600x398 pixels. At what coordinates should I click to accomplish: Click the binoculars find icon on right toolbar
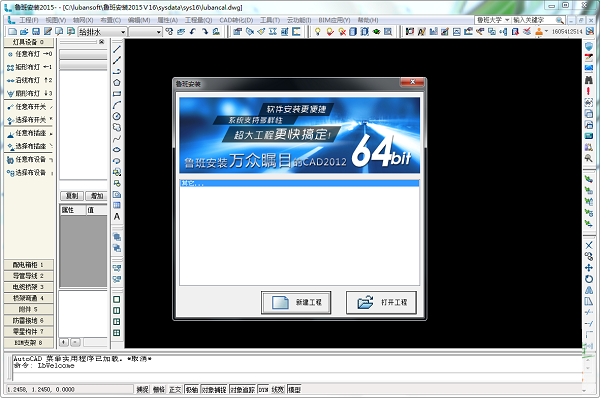coord(589,80)
